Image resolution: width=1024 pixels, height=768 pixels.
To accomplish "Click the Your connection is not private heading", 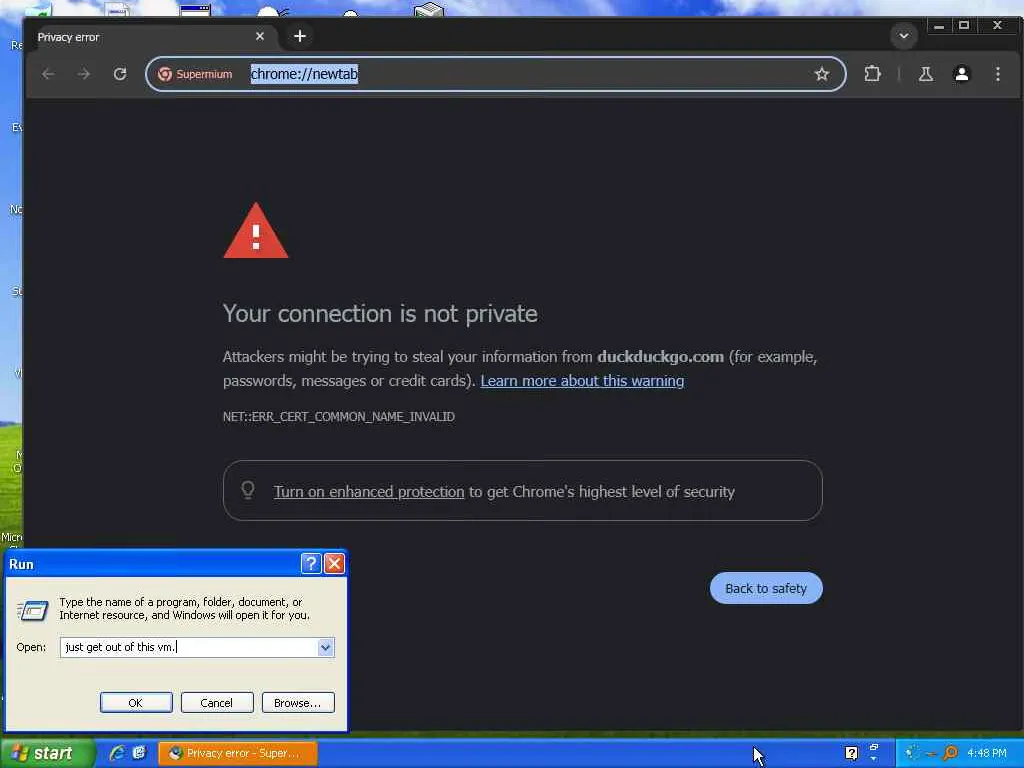I will [380, 314].
